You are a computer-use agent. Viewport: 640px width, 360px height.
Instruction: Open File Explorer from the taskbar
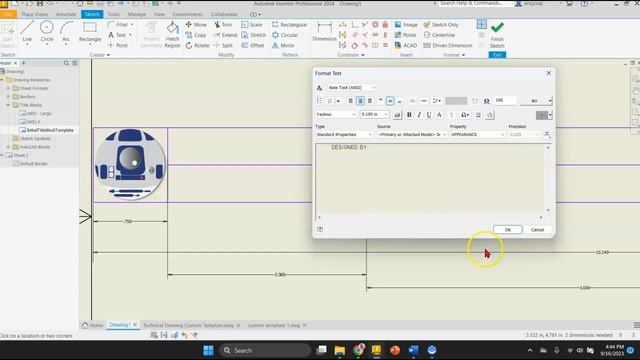340,350
